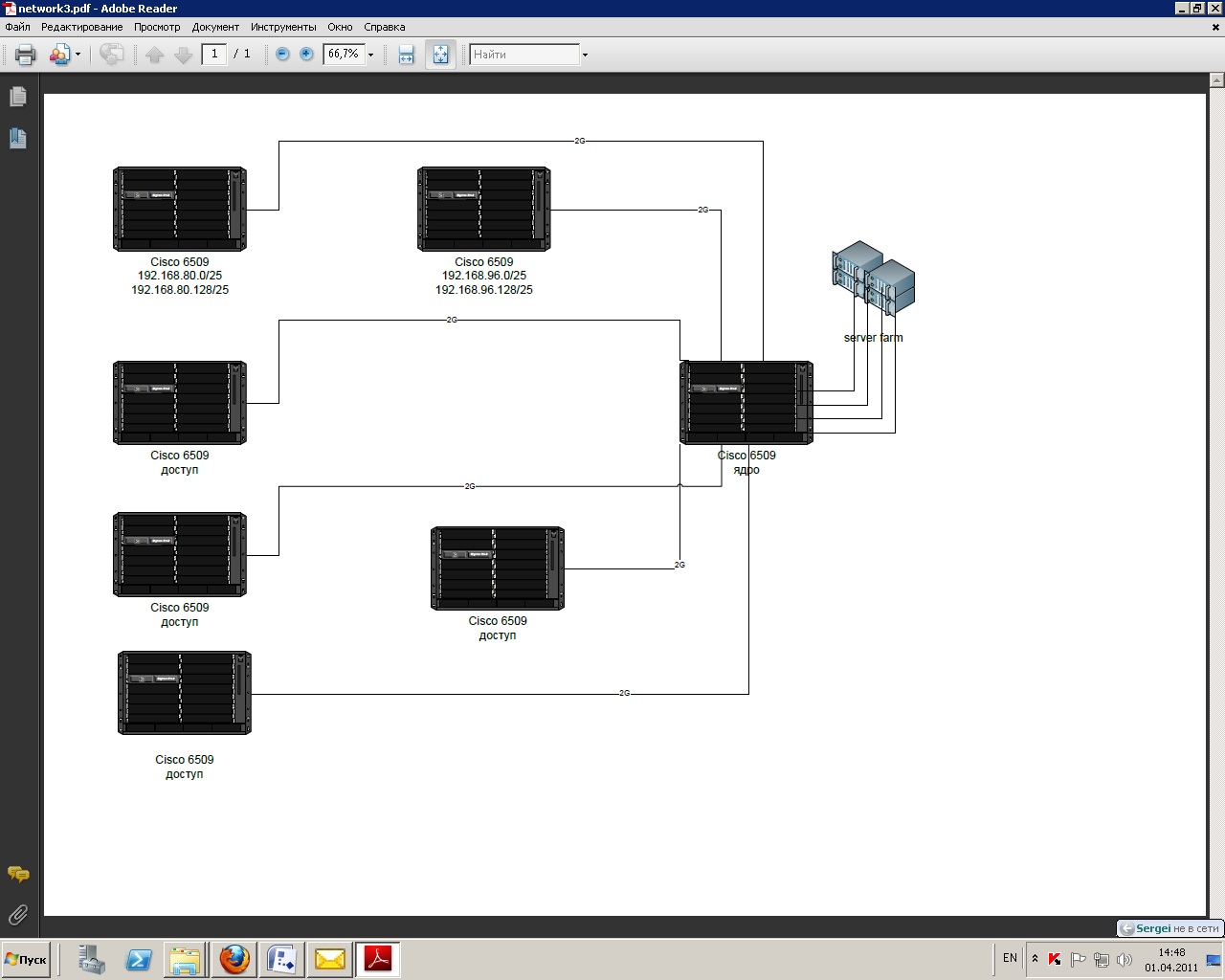Screen dimensions: 1225x980
Task: Click the disabled comment/share bubble icon
Action: (x=111, y=55)
